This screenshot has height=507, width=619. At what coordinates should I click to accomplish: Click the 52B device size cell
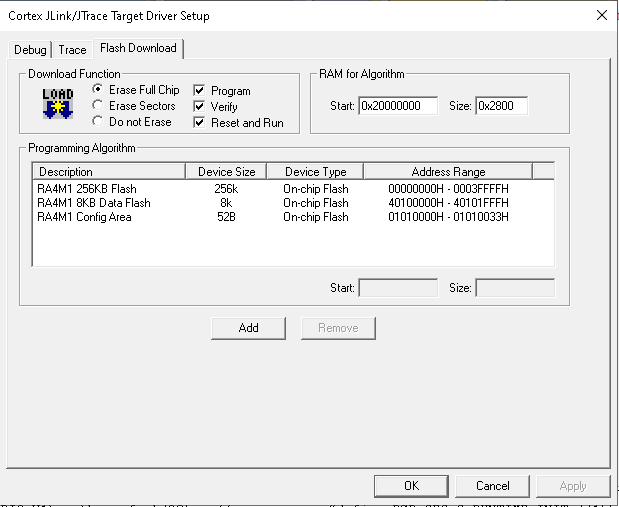tap(226, 217)
